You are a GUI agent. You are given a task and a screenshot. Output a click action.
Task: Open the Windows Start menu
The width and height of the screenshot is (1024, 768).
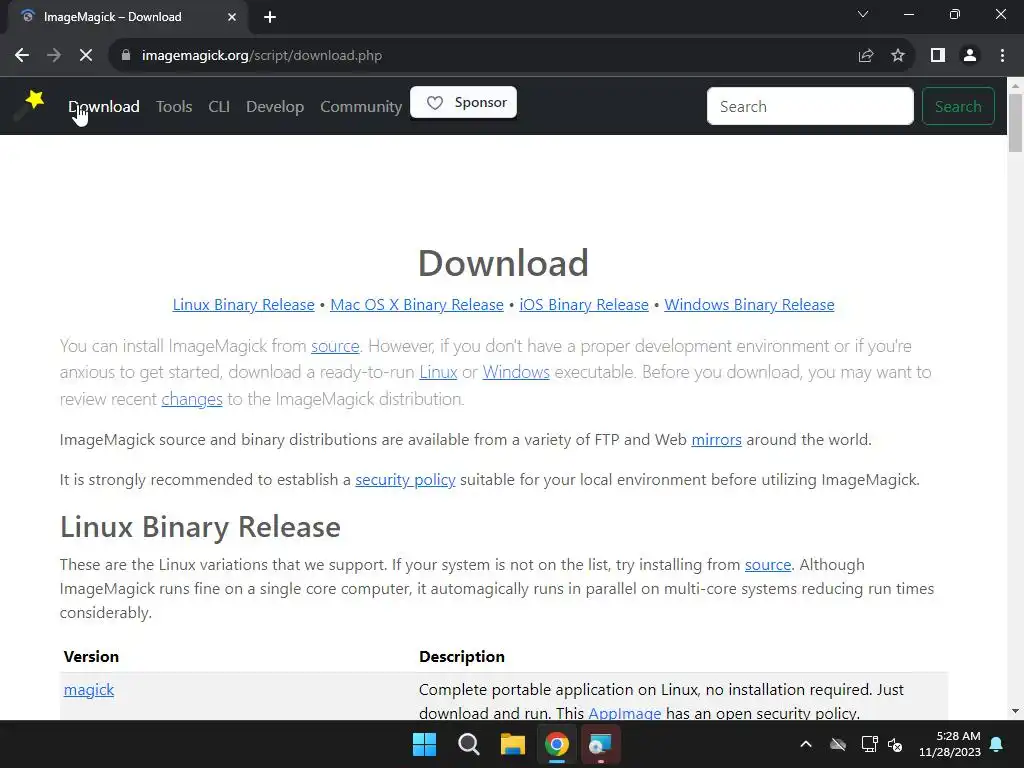pyautogui.click(x=424, y=744)
